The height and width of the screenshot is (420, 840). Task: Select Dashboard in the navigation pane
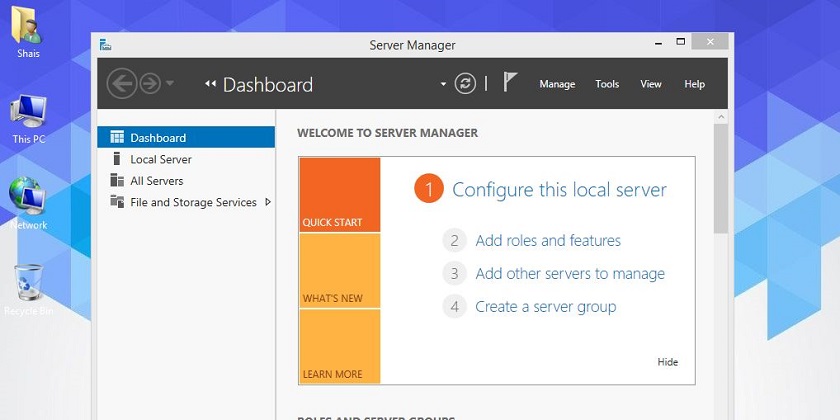(186, 137)
